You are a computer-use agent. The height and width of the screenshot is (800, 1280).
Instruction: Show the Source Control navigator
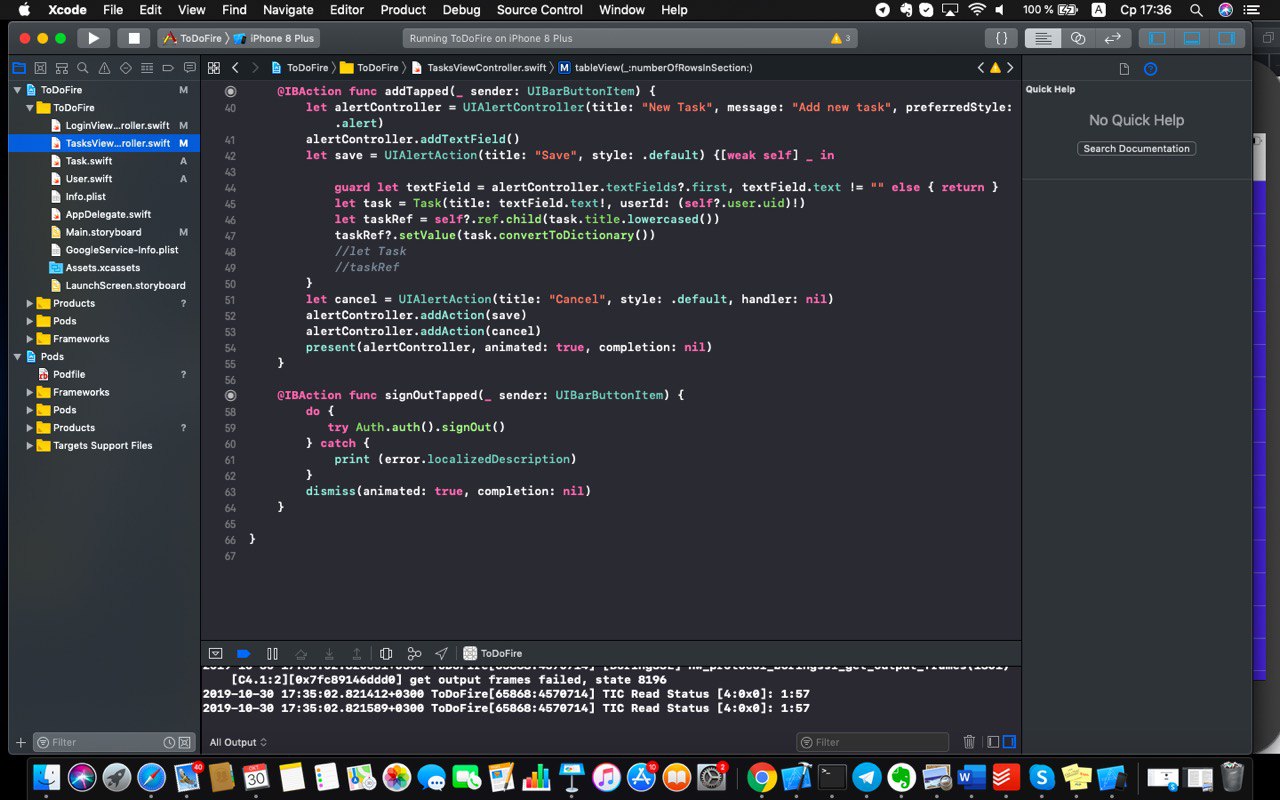pyautogui.click(x=40, y=68)
